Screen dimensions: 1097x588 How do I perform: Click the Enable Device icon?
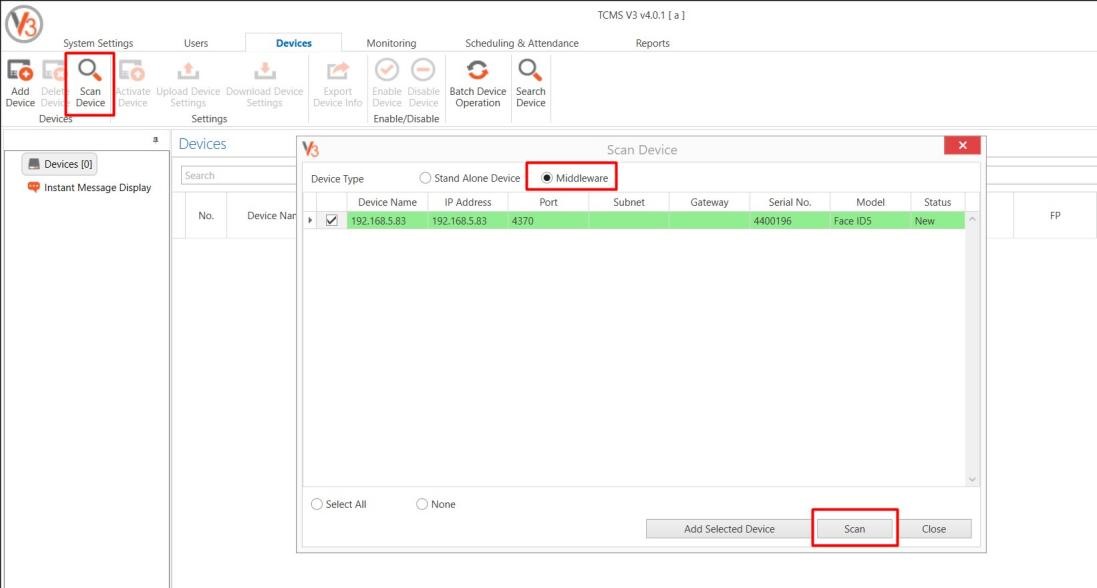click(x=387, y=83)
